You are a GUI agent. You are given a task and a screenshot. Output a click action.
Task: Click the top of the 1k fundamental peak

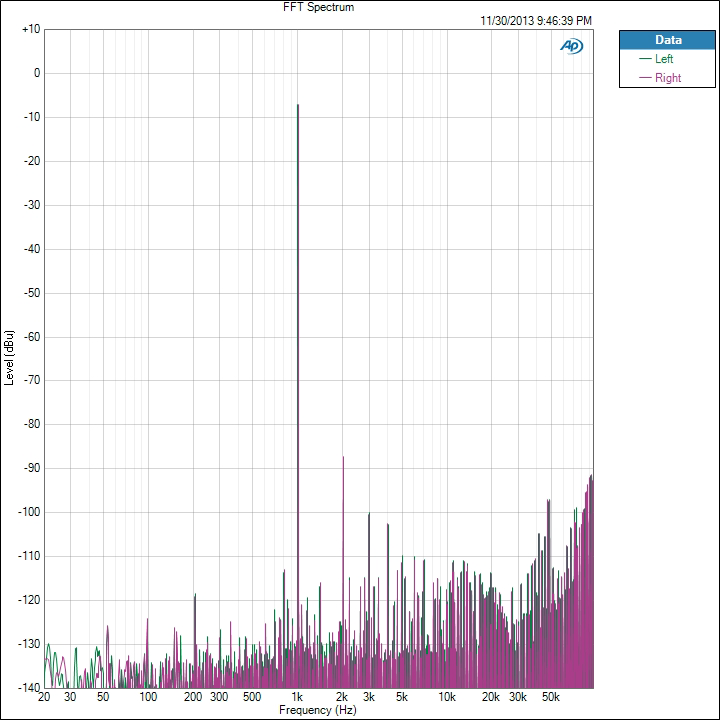coord(297,105)
